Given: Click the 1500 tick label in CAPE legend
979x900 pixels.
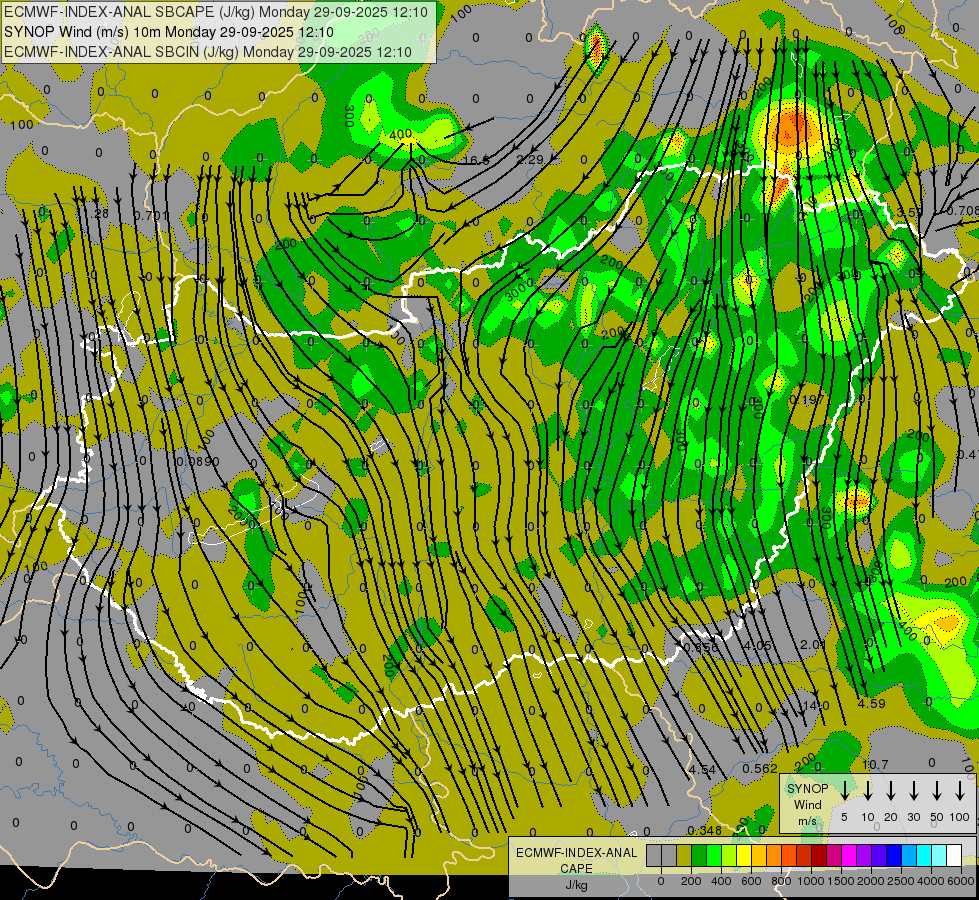Looking at the screenshot, I should click(841, 881).
